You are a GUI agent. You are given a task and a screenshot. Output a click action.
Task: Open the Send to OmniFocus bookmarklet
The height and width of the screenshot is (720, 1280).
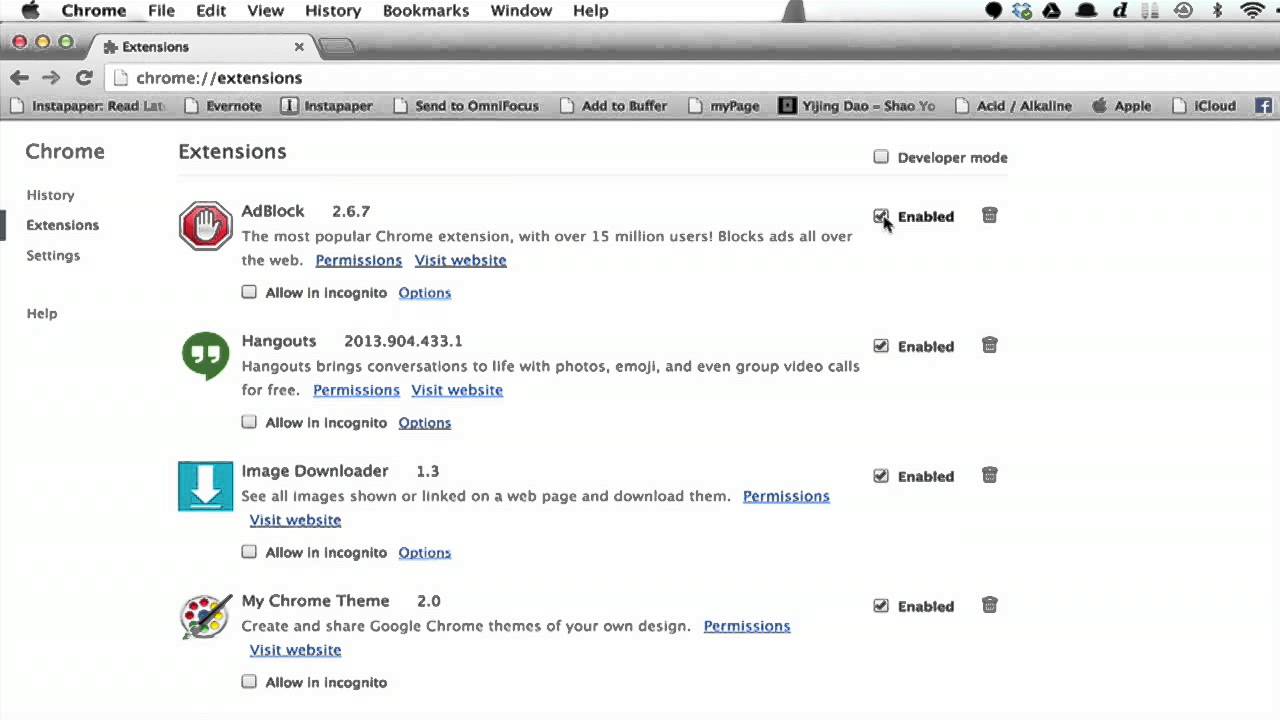[x=466, y=105]
